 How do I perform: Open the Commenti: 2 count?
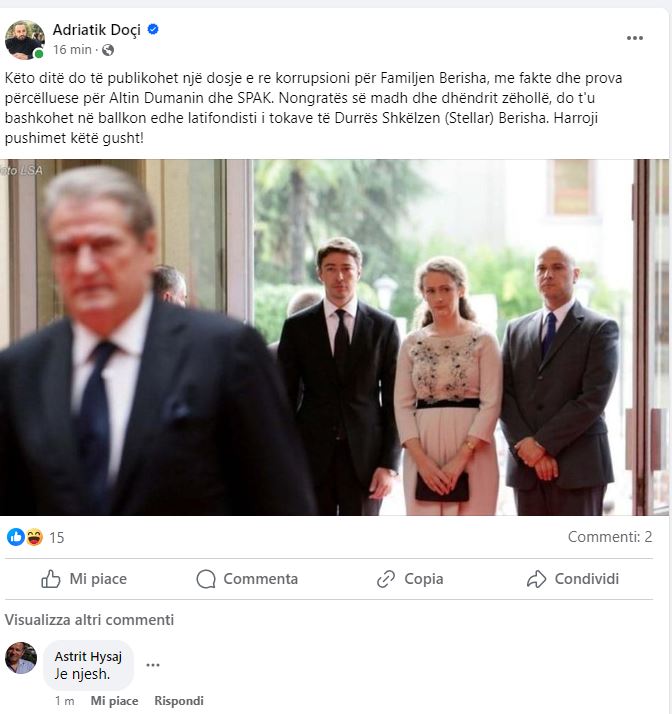pyautogui.click(x=610, y=537)
